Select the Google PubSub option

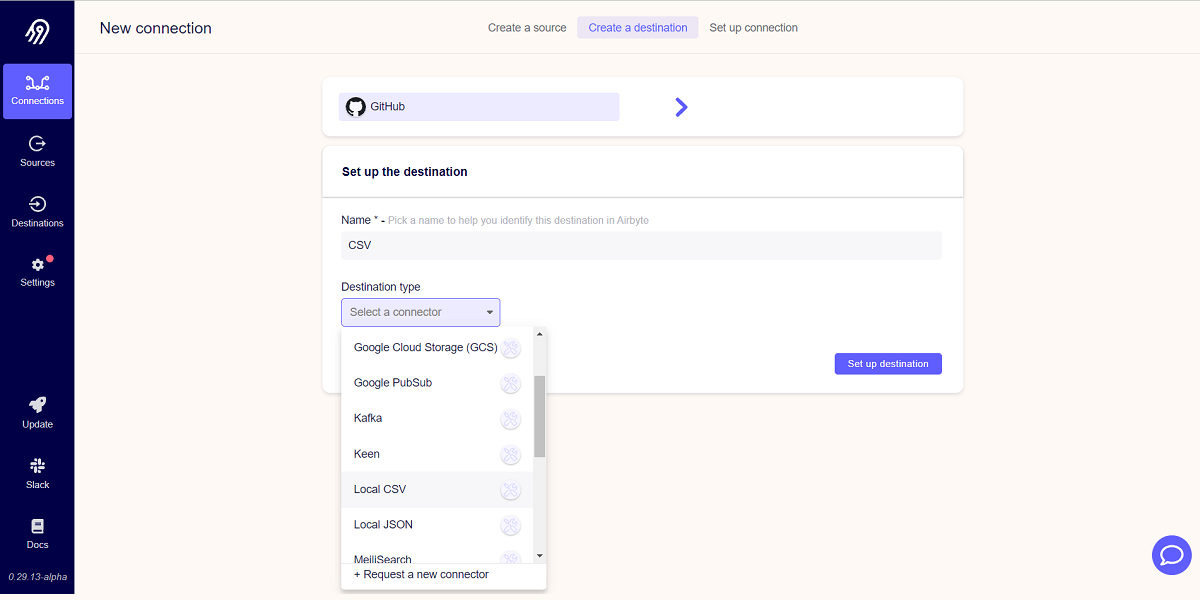pos(437,383)
